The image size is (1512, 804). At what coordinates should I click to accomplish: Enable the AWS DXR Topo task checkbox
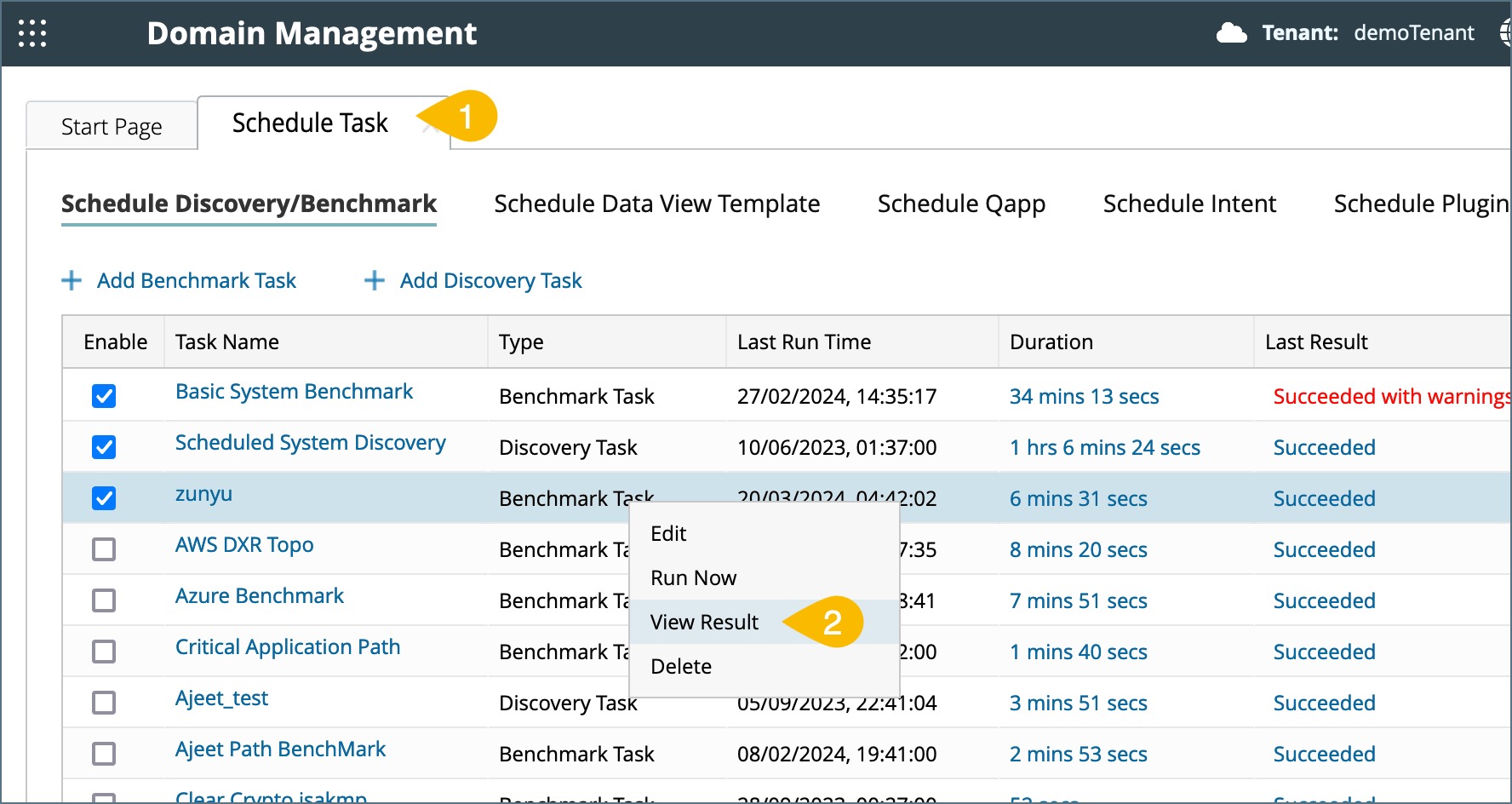point(104,549)
